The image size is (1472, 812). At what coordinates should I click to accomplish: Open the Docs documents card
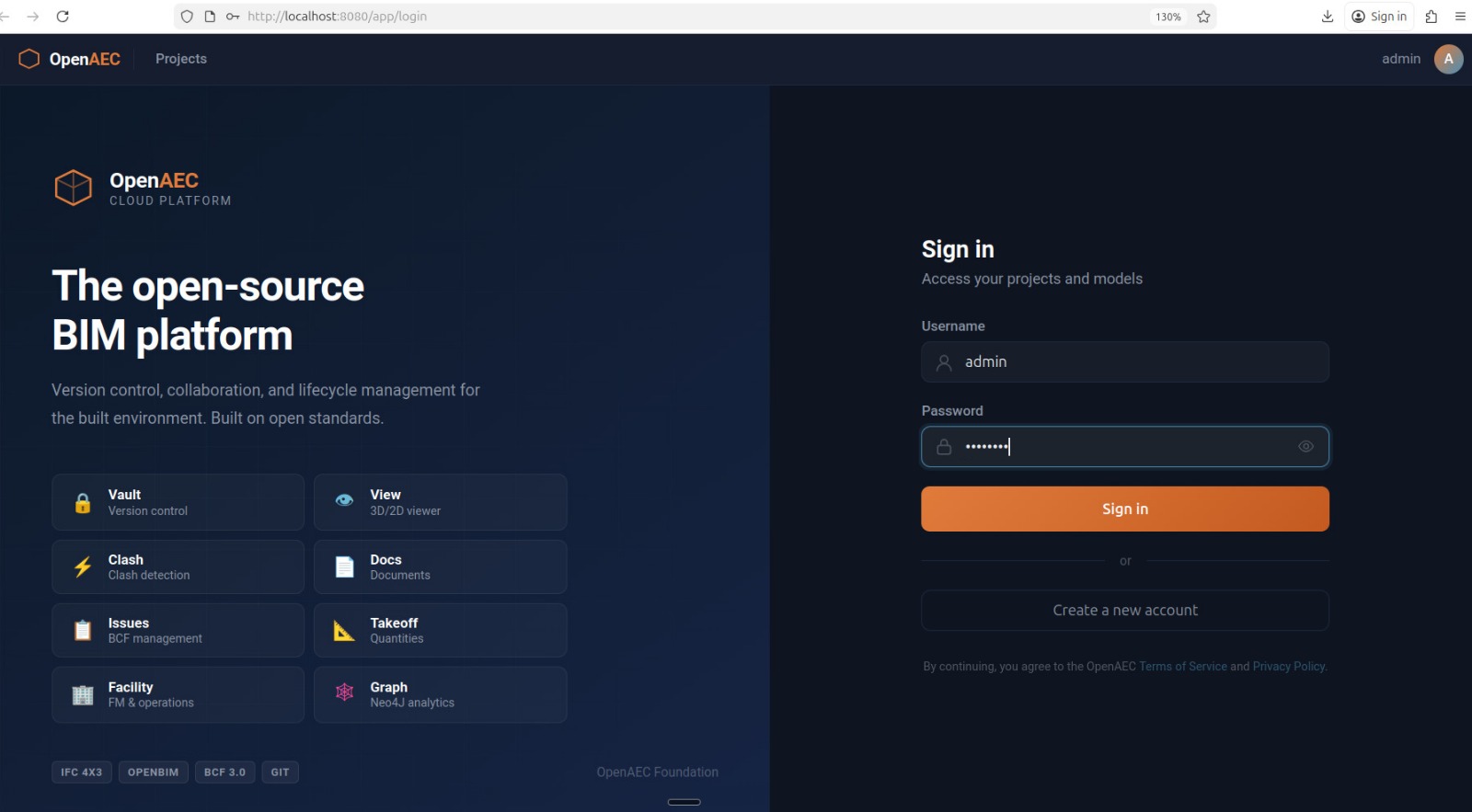point(441,566)
